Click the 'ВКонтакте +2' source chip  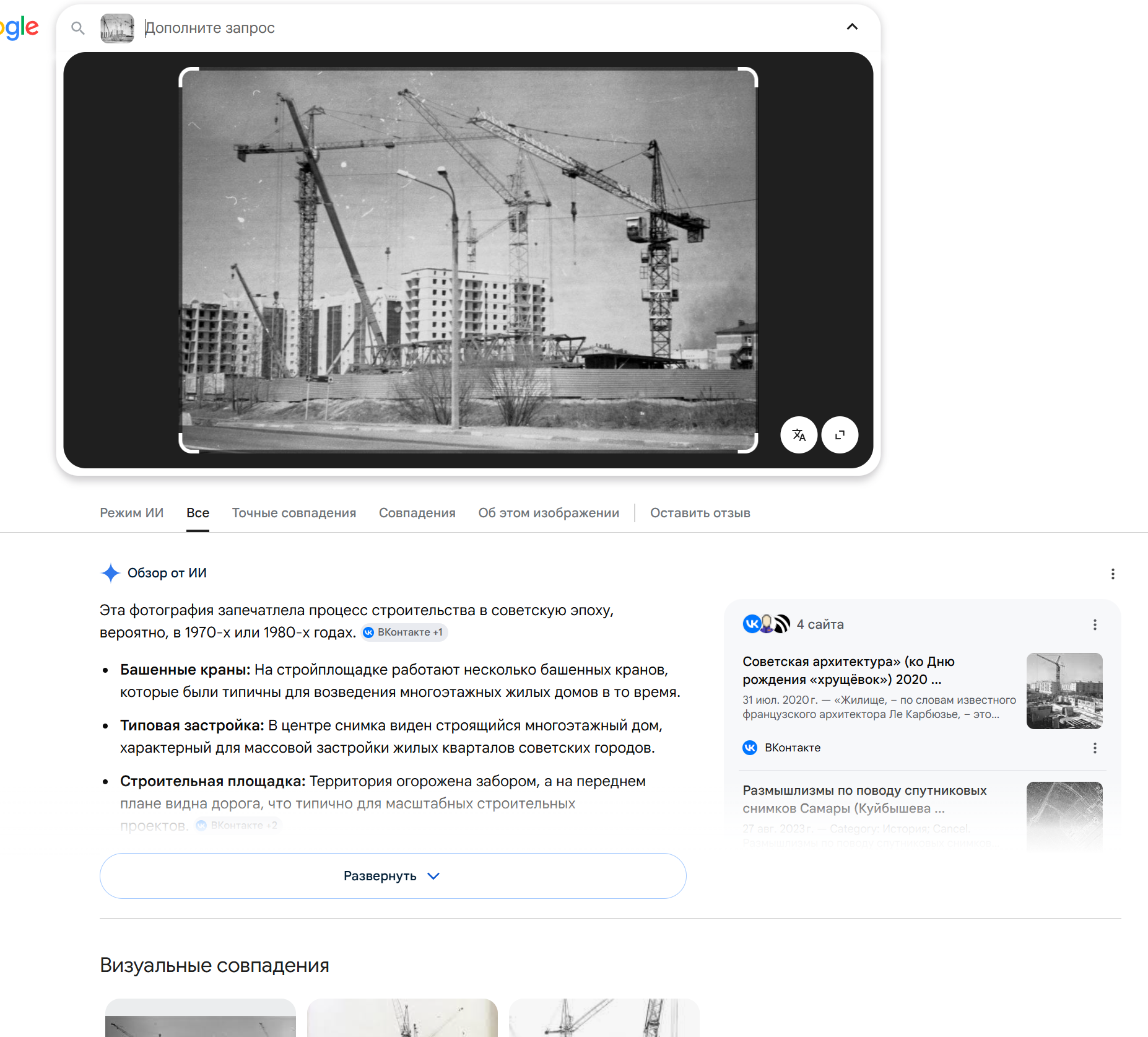pos(238,825)
